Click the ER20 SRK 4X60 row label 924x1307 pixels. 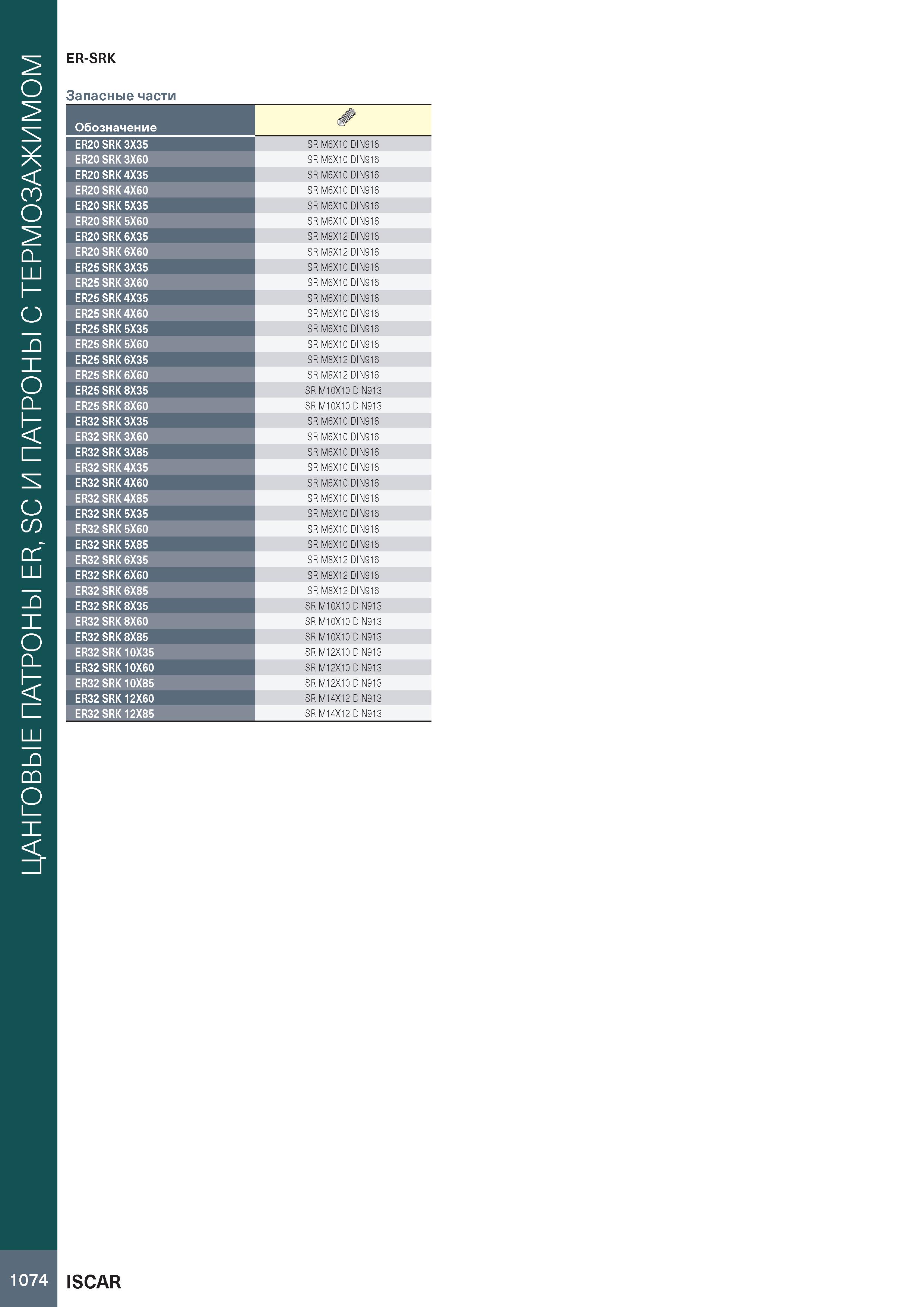point(111,191)
